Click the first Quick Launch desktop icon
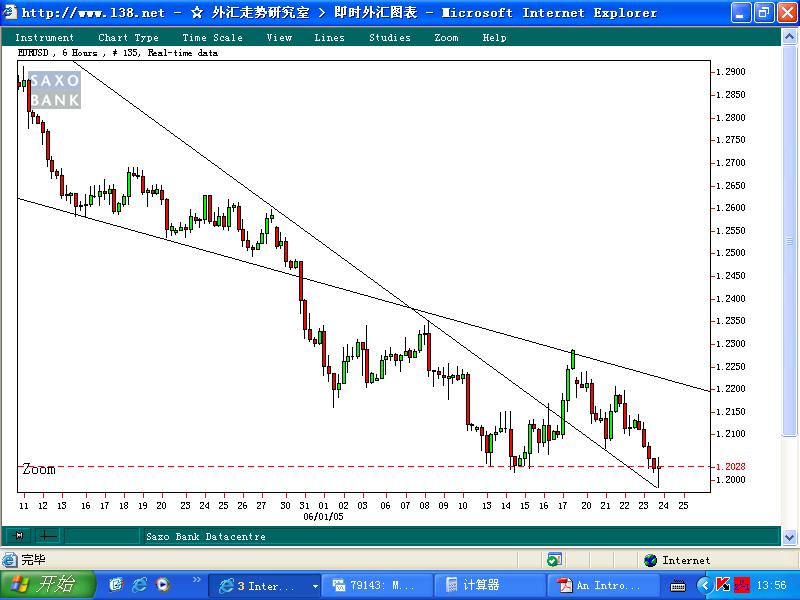The width and height of the screenshot is (800, 600). pos(116,585)
